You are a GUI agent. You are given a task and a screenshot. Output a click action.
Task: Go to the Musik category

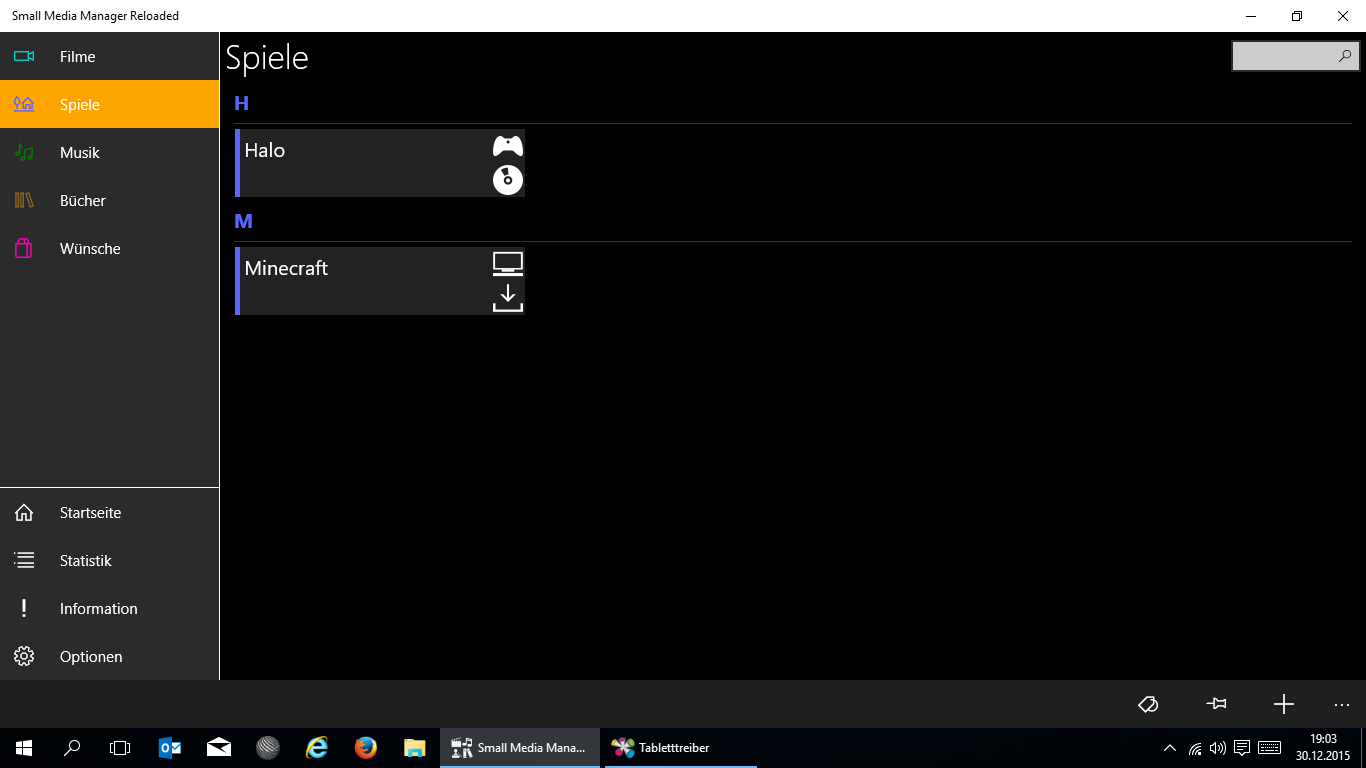click(109, 152)
